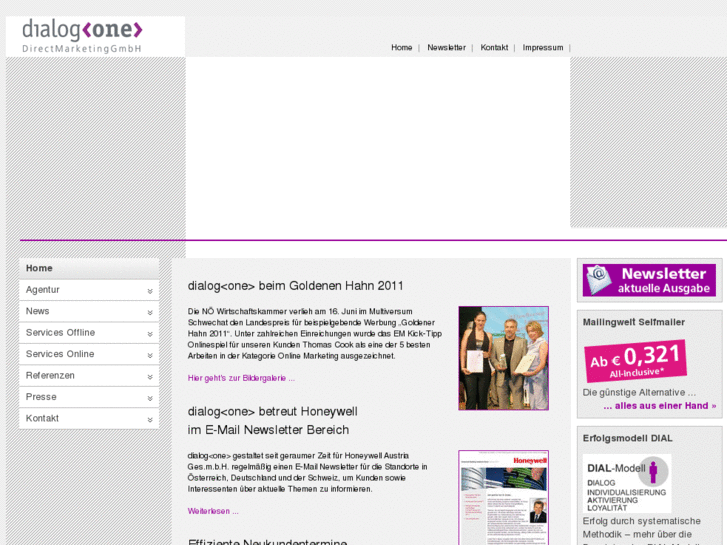
Task: Click the envelope icon on Newsletter banner
Action: click(x=599, y=280)
